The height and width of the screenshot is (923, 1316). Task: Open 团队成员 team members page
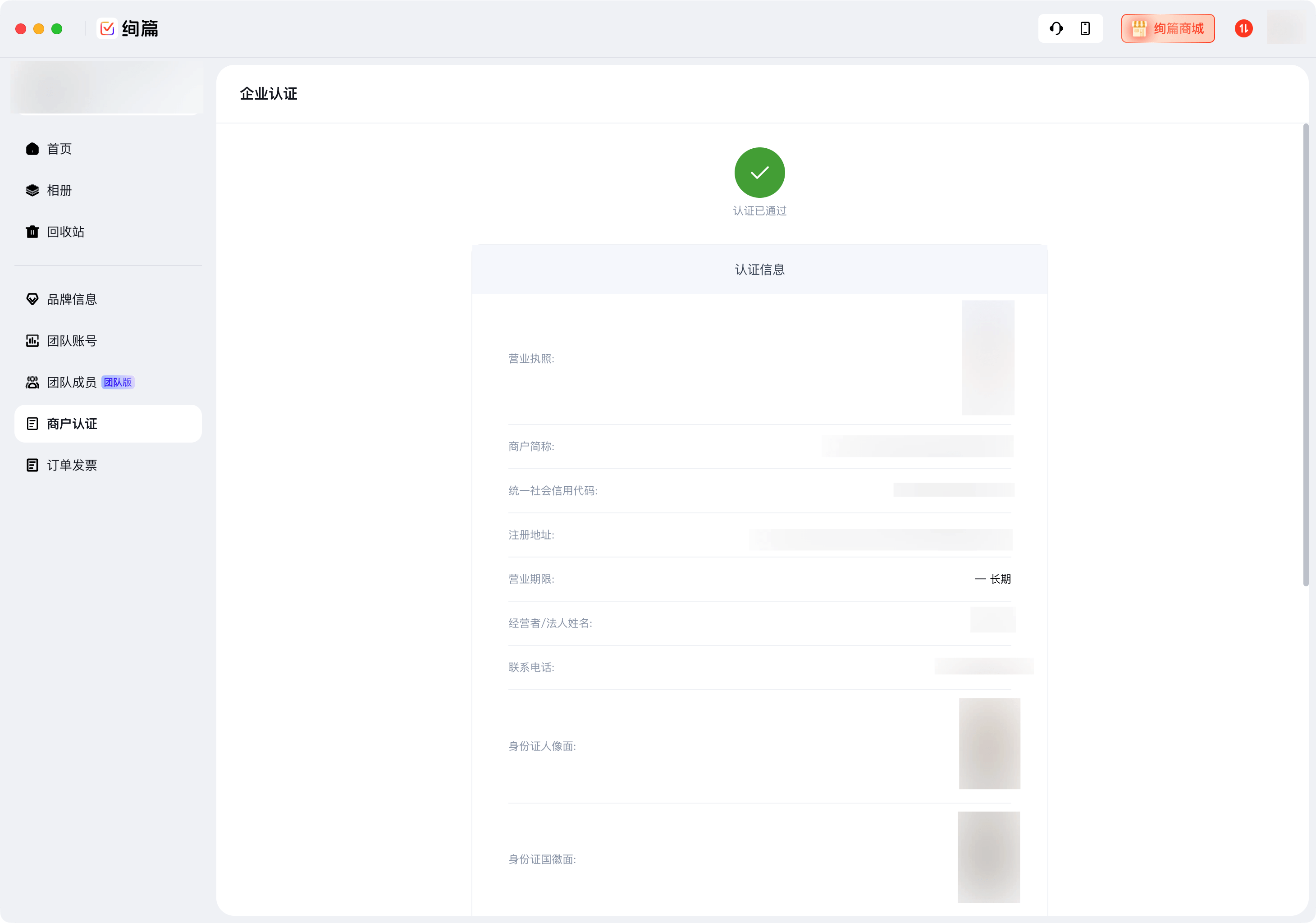72,382
